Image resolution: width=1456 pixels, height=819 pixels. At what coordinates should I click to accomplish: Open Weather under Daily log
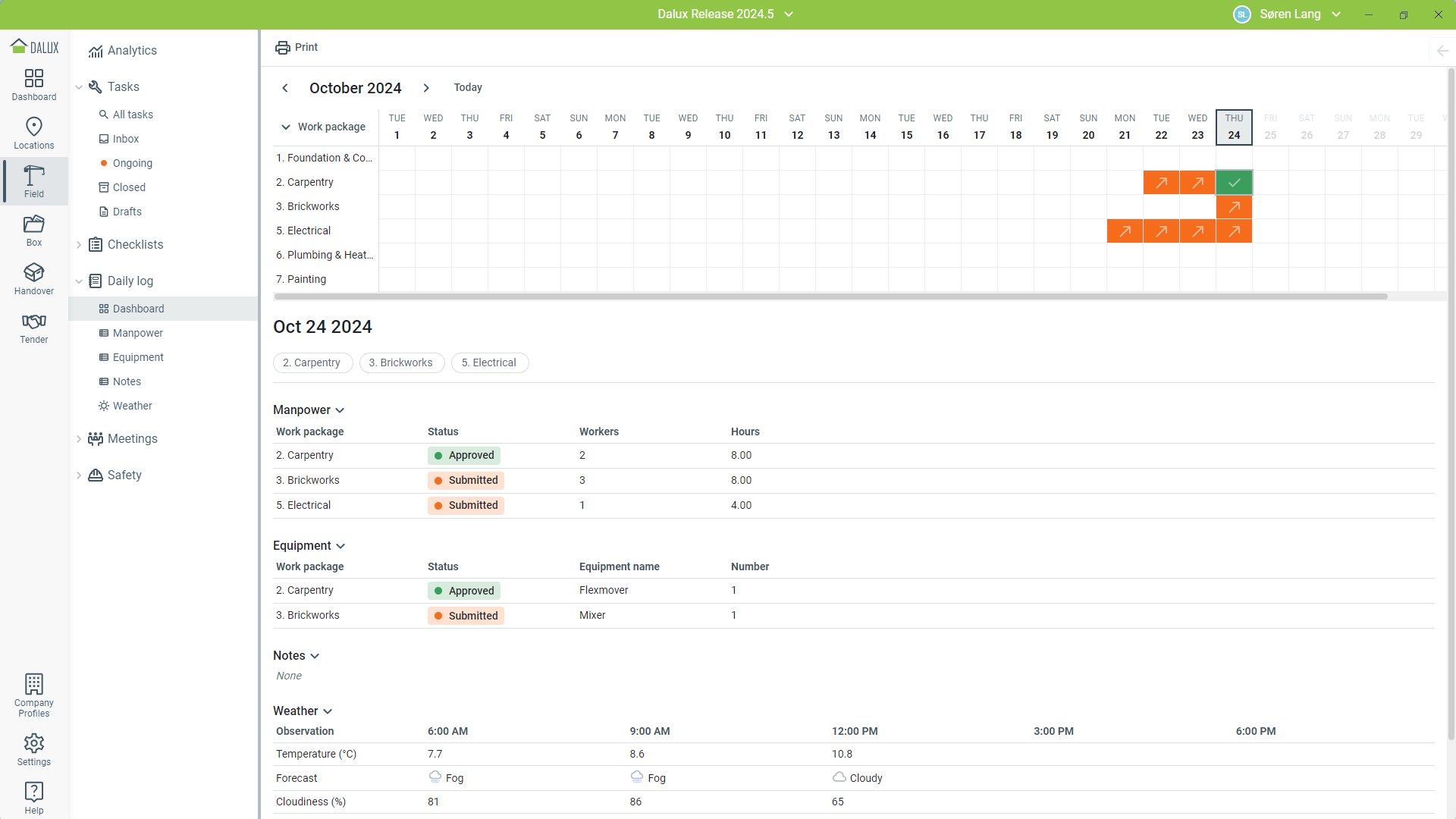tap(132, 406)
